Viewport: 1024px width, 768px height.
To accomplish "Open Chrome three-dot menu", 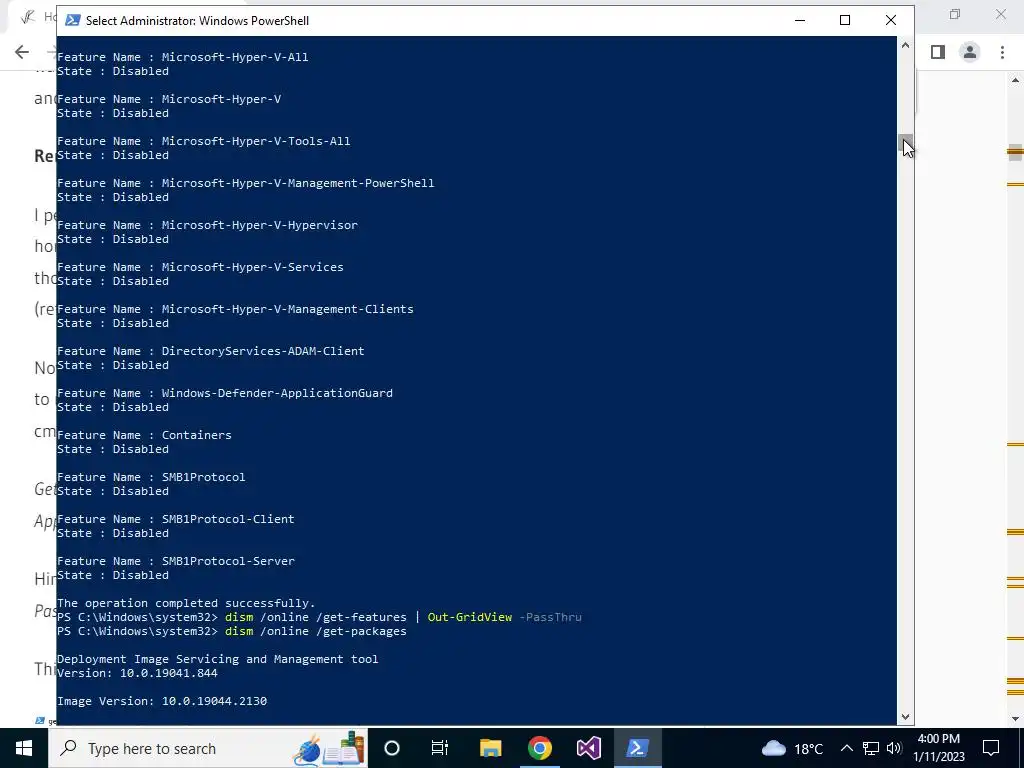I will [1002, 52].
